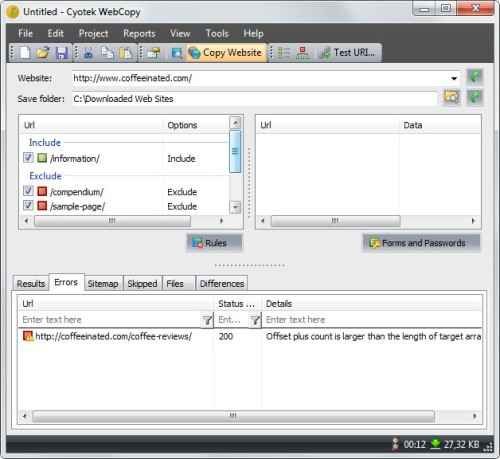
Task: Browse for save folder icon
Action: click(451, 97)
